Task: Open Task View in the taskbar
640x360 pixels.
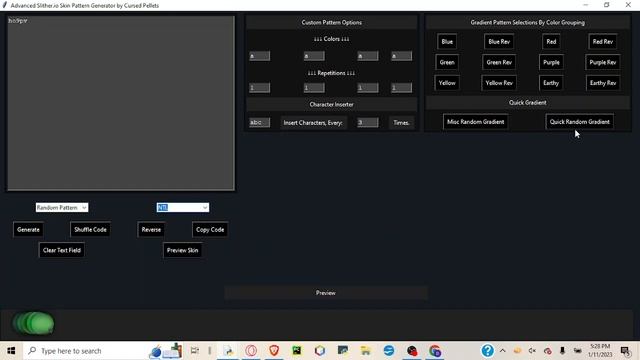Action: [x=195, y=351]
